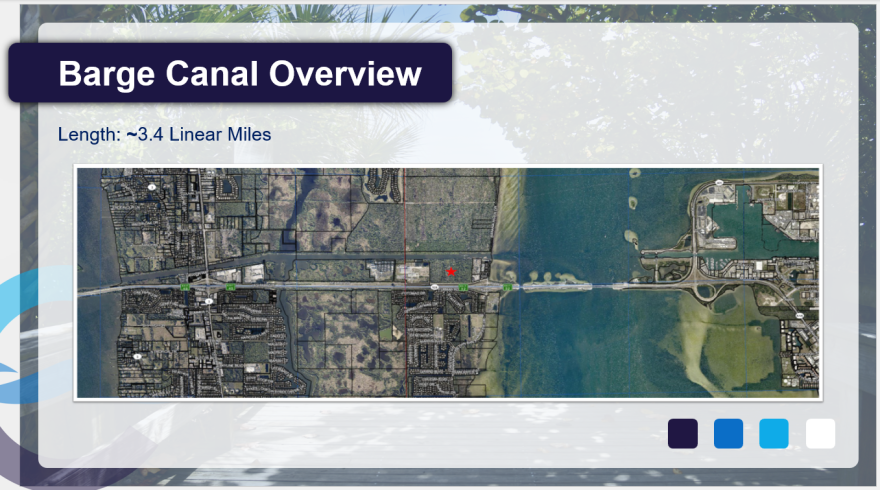
Task: Pick the light cyan color swatch
Action: pos(774,433)
